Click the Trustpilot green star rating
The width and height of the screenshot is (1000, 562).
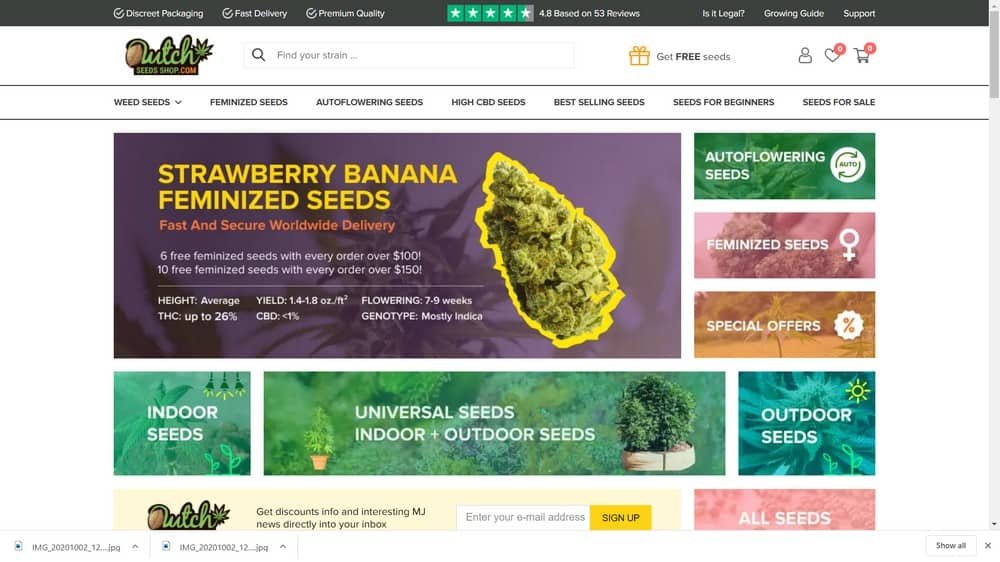(490, 13)
